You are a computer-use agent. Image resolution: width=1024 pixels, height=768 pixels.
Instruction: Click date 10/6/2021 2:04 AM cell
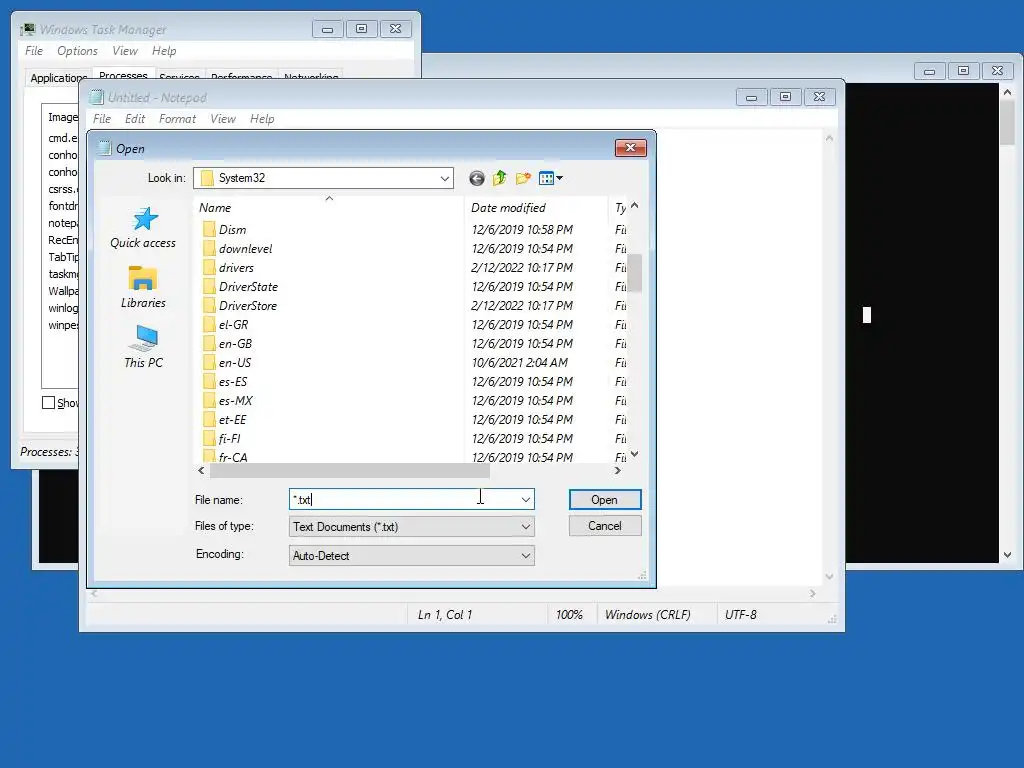click(520, 362)
